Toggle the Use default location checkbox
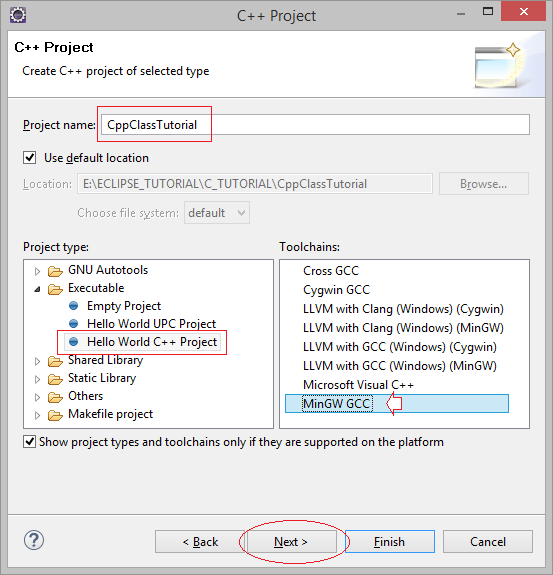The width and height of the screenshot is (553, 575). pyautogui.click(x=29, y=158)
